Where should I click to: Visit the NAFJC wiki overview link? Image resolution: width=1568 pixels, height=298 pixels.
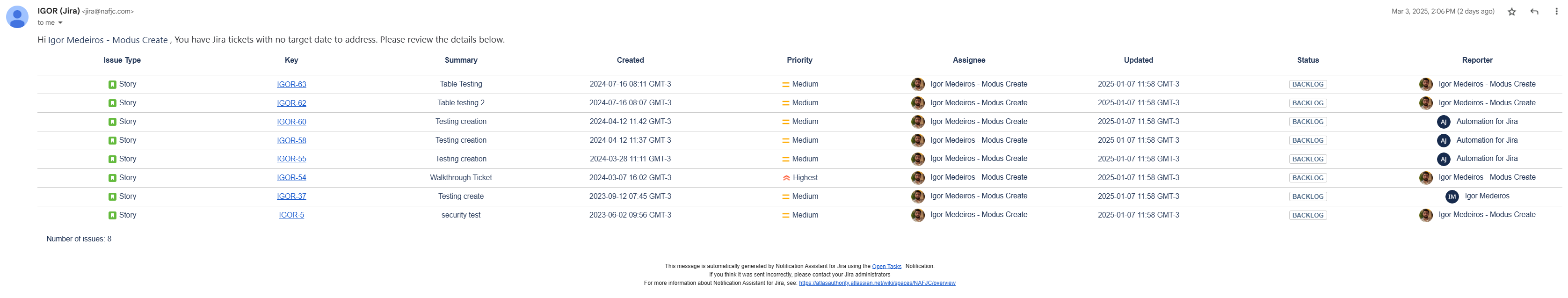[x=877, y=283]
